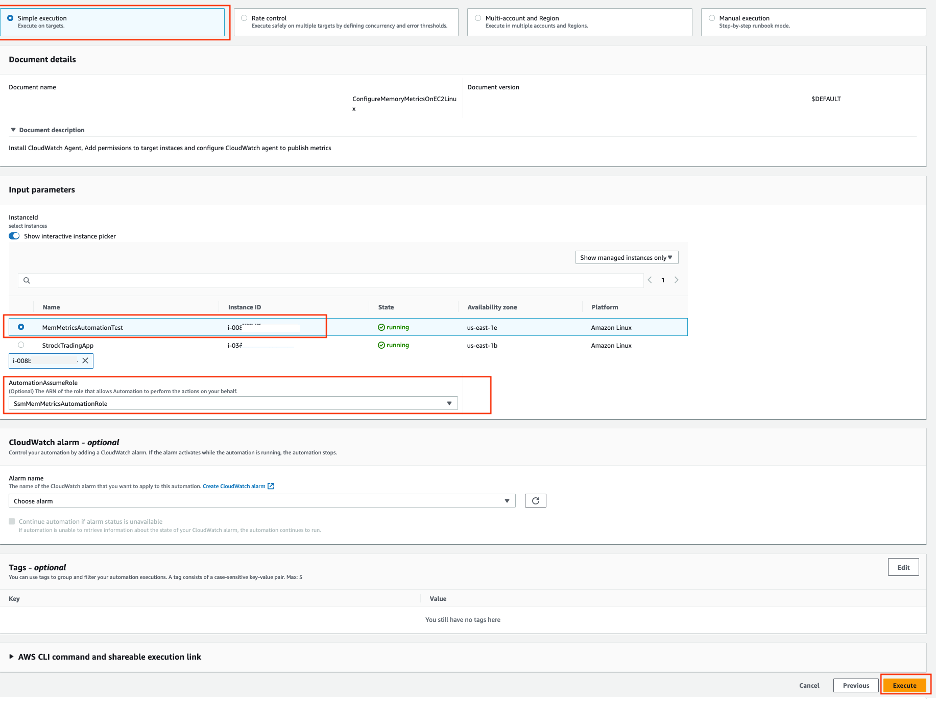
Task: Remove the selected instance chip via its X icon
Action: click(x=85, y=360)
